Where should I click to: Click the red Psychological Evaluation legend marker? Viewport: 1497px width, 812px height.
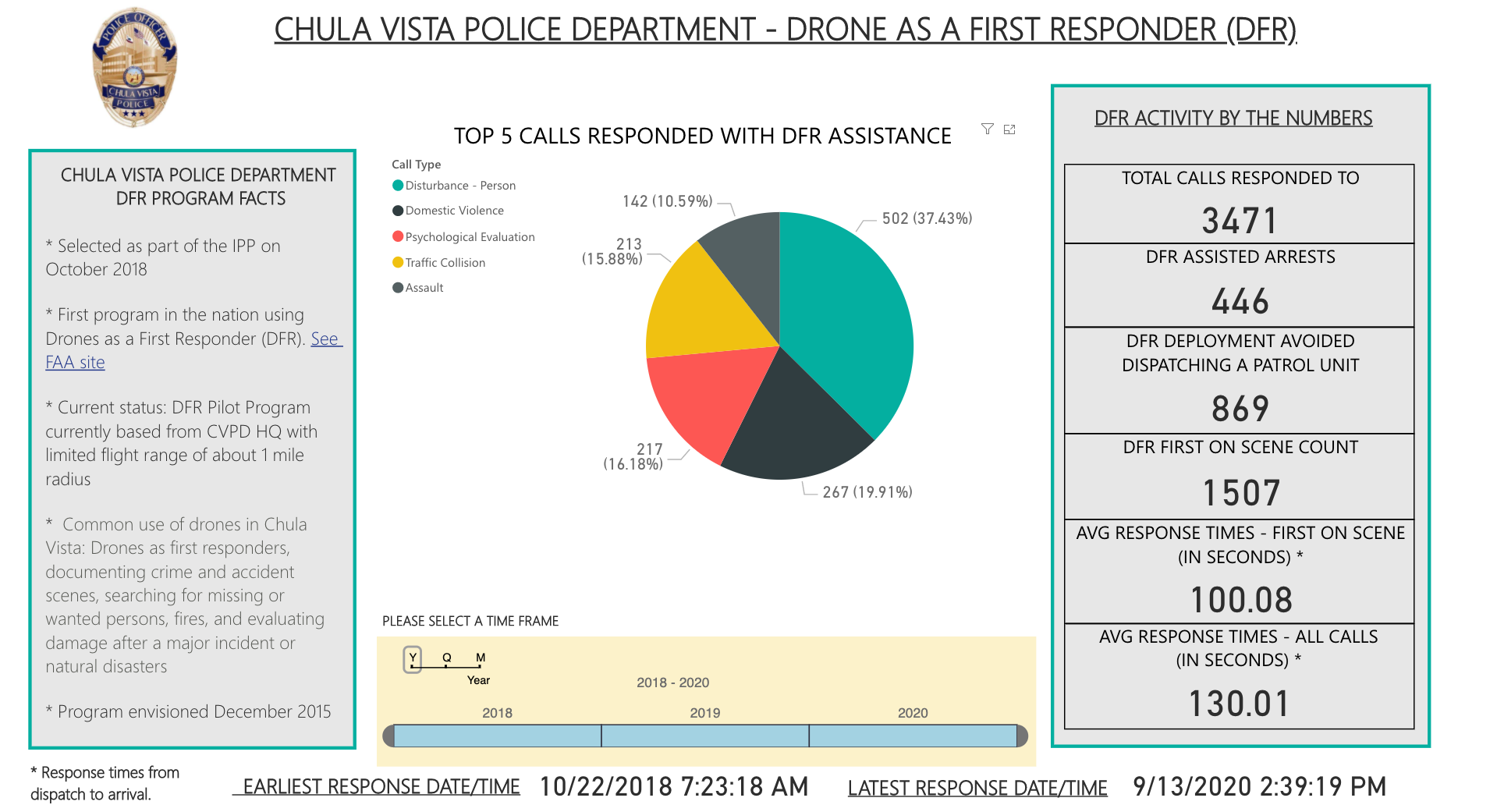pos(397,236)
